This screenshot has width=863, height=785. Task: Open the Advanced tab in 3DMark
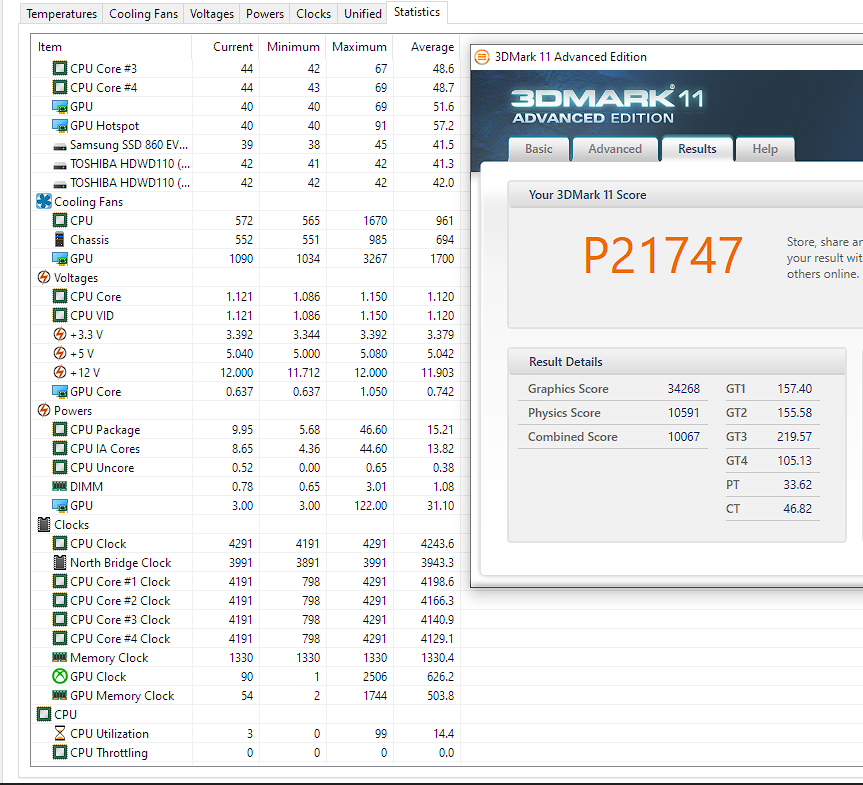tap(615, 149)
